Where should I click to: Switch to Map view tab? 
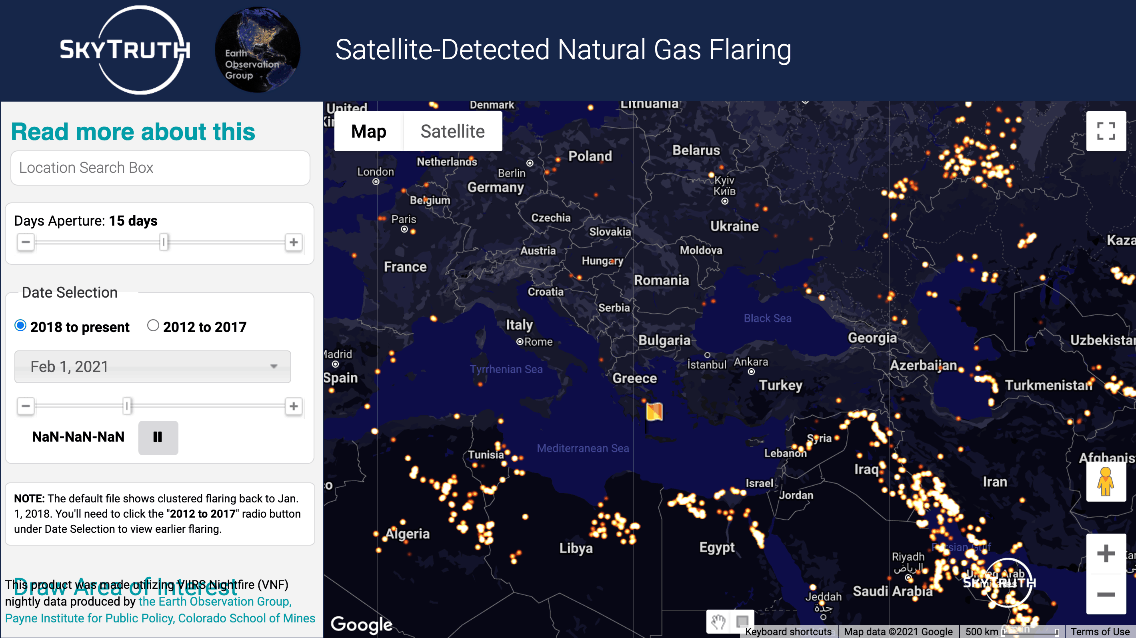(x=369, y=131)
